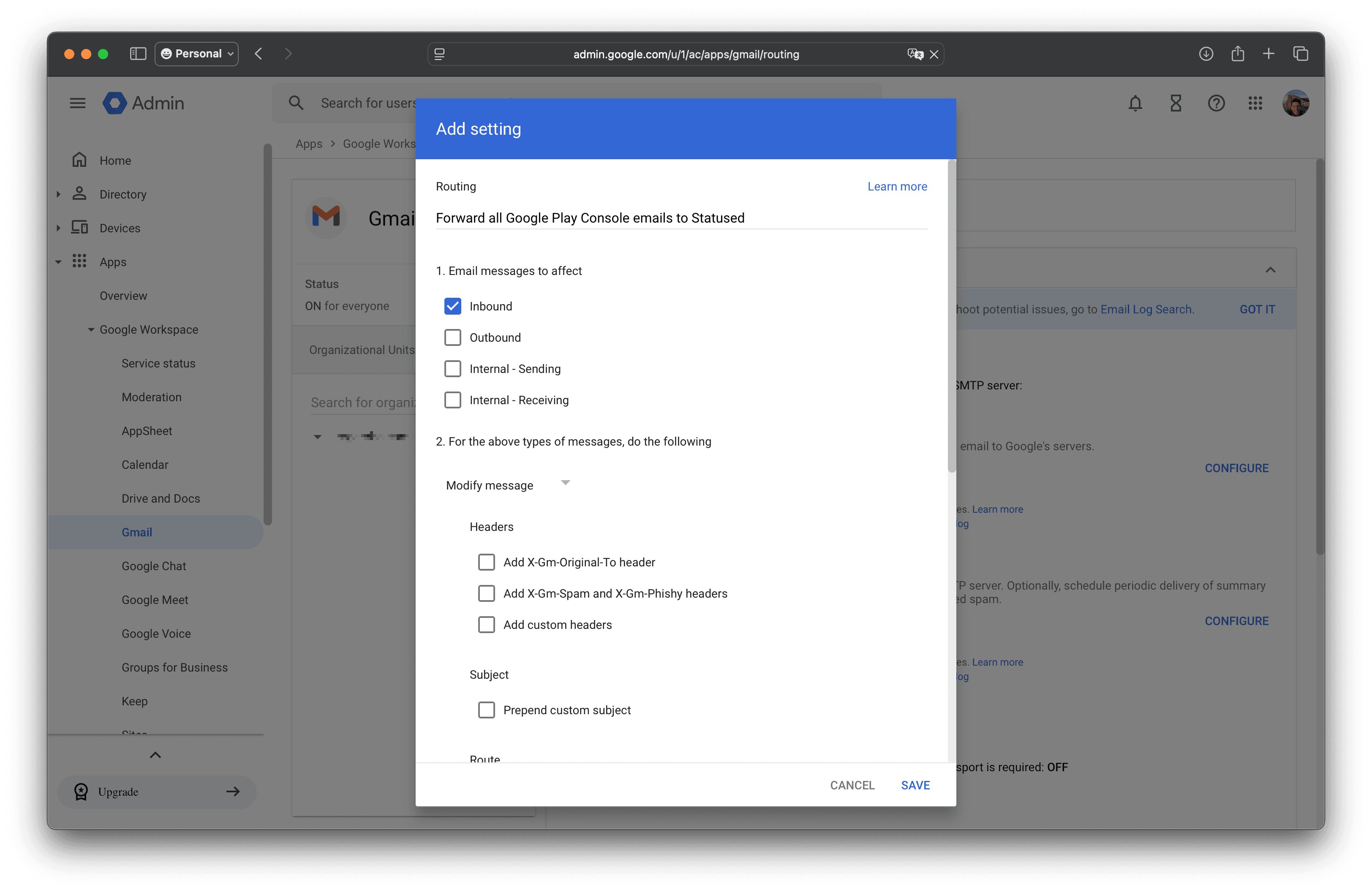The image size is (1372, 892).
Task: Click the SAVE button
Action: tap(915, 785)
